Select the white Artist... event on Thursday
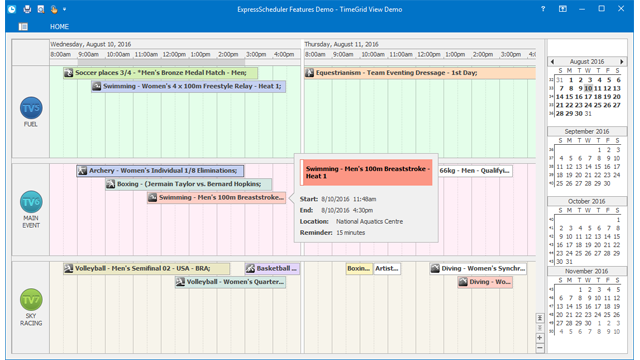 pos(387,269)
